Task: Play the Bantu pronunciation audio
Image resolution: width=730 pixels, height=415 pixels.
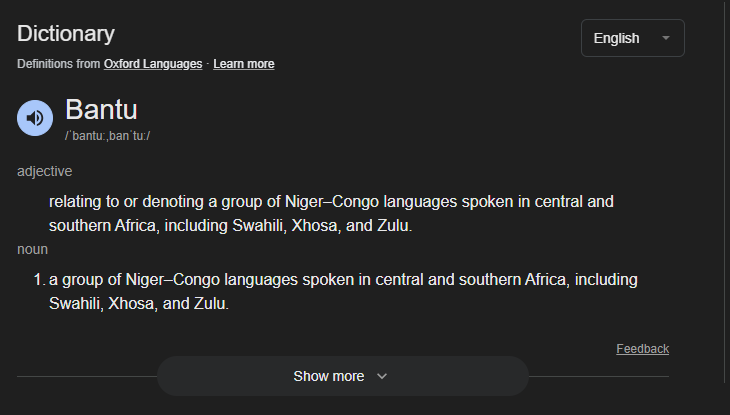Action: pyautogui.click(x=35, y=118)
